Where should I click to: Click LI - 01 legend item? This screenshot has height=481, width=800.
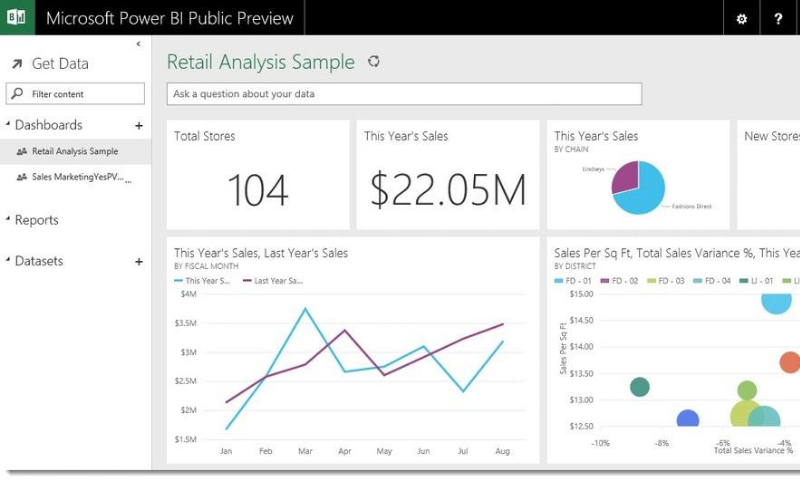tap(757, 281)
